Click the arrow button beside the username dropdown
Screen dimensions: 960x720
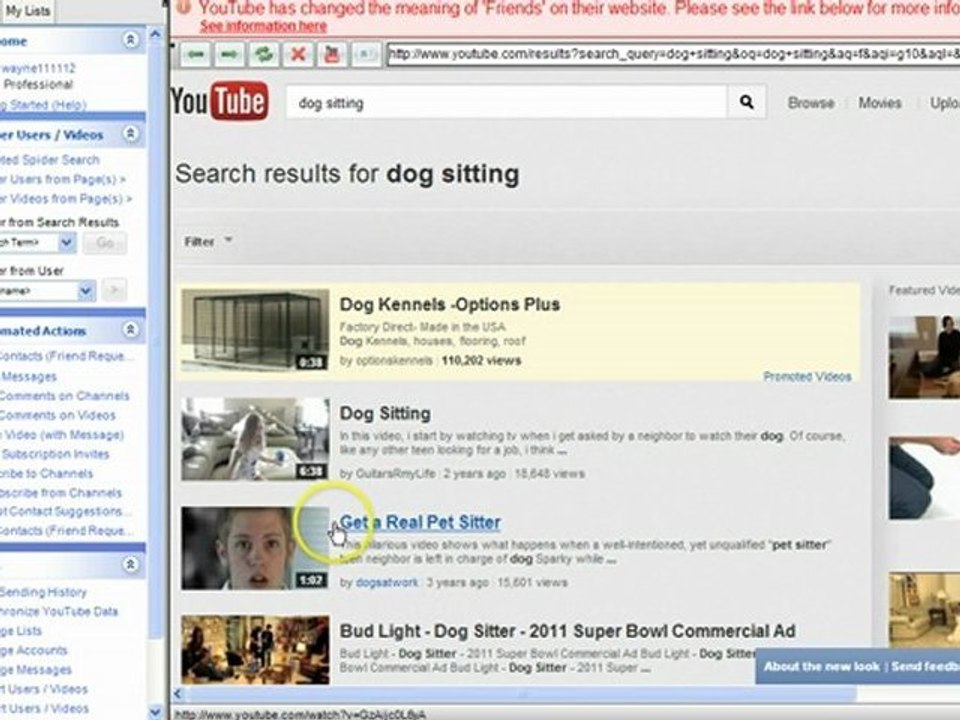point(114,290)
